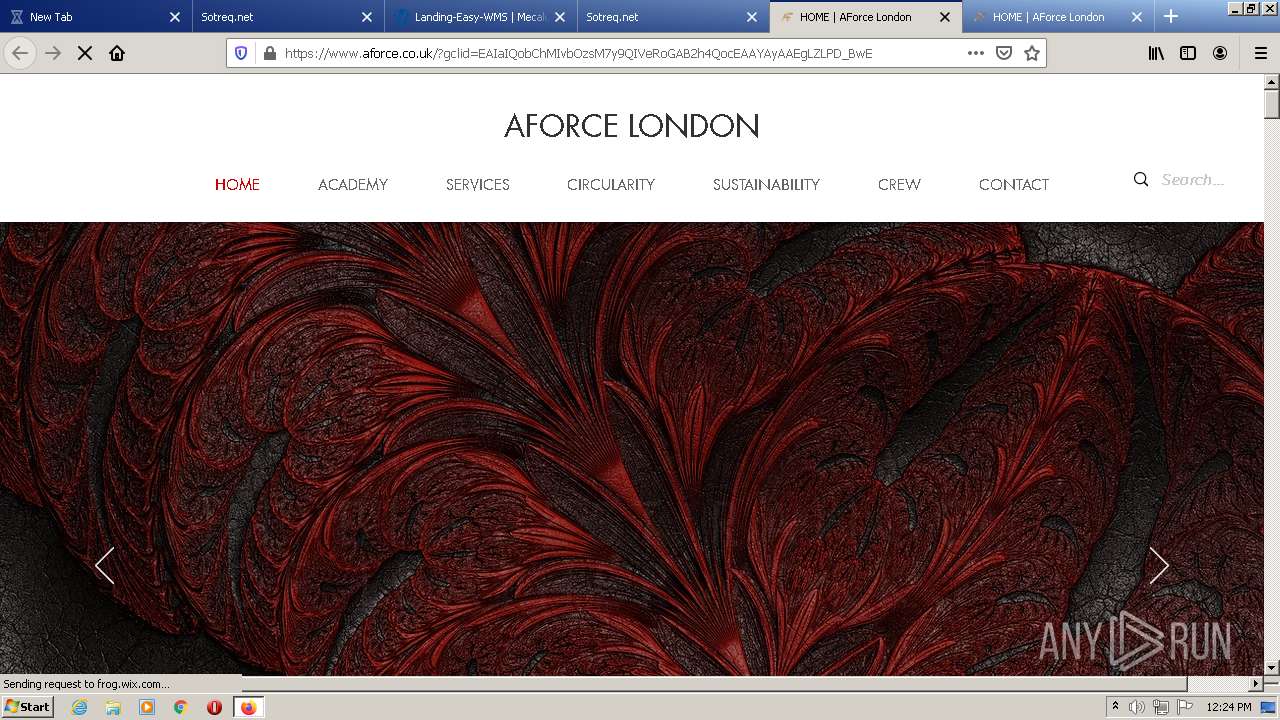Screen dimensions: 1280x720
Task: Open the ACADEMY page
Action: (353, 184)
